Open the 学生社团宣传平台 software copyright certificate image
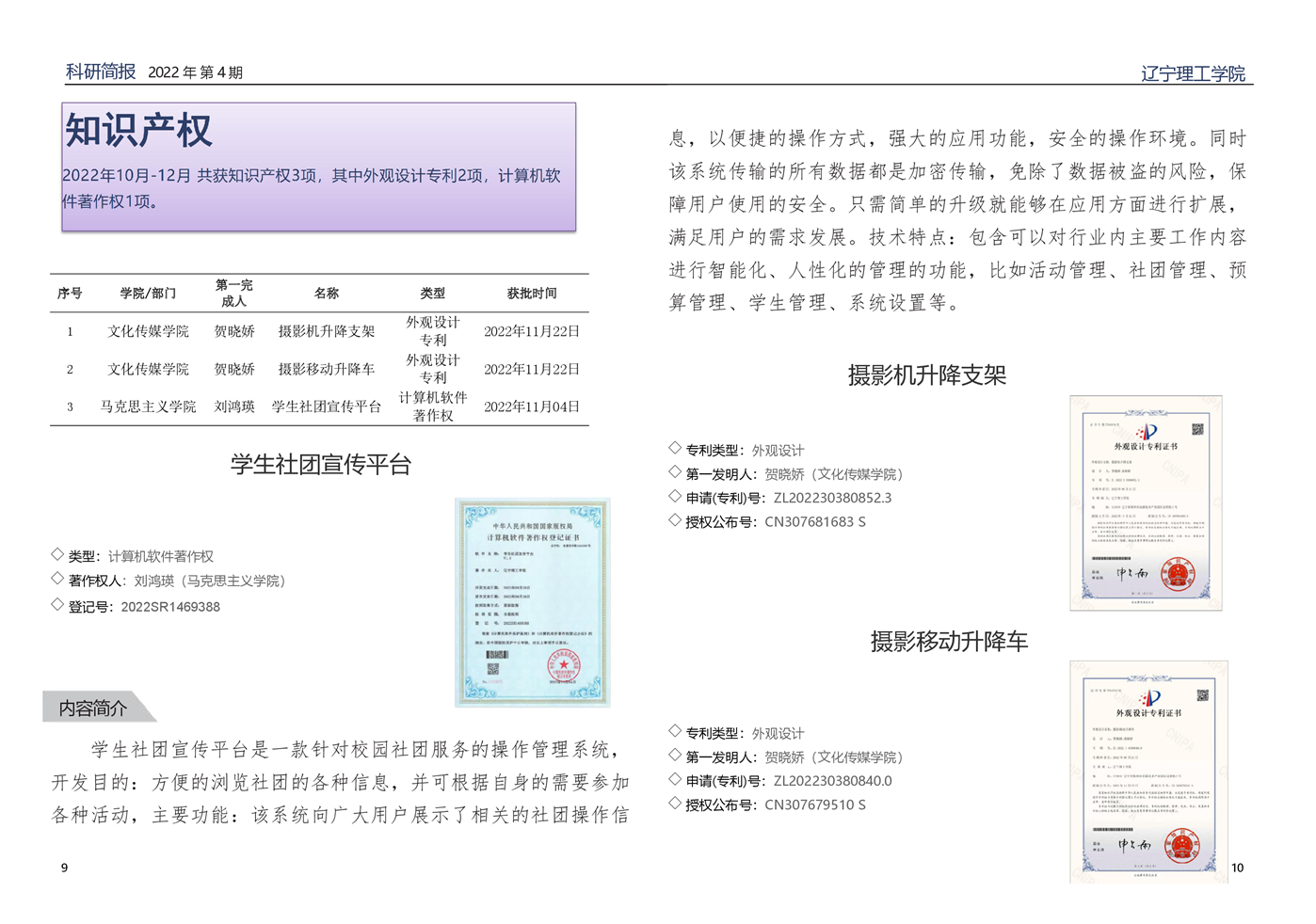The height and width of the screenshot is (924, 1316). coord(533,602)
